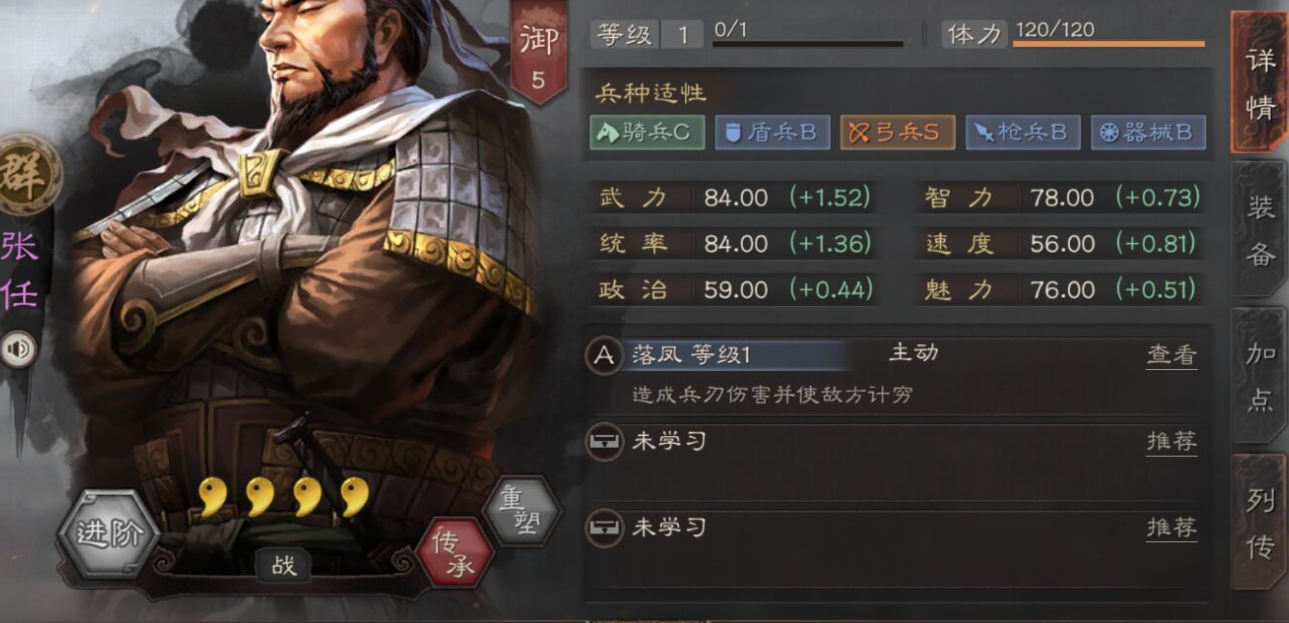Select the 盾兵B troop aptitude badge

point(772,133)
